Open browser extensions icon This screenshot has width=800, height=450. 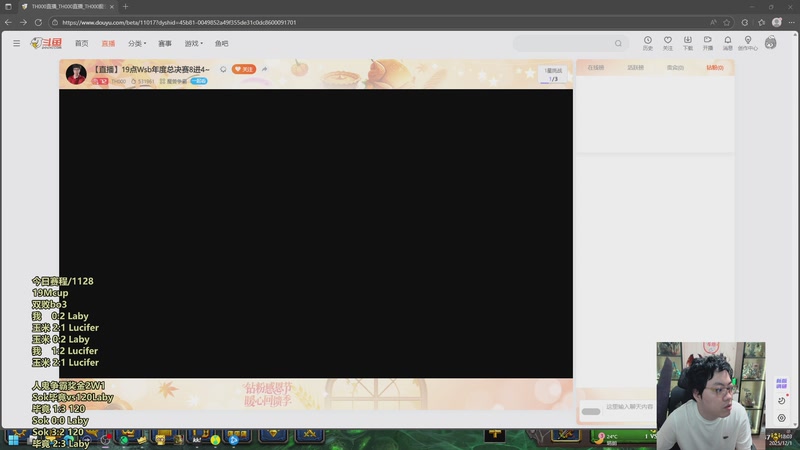pyautogui.click(x=745, y=22)
